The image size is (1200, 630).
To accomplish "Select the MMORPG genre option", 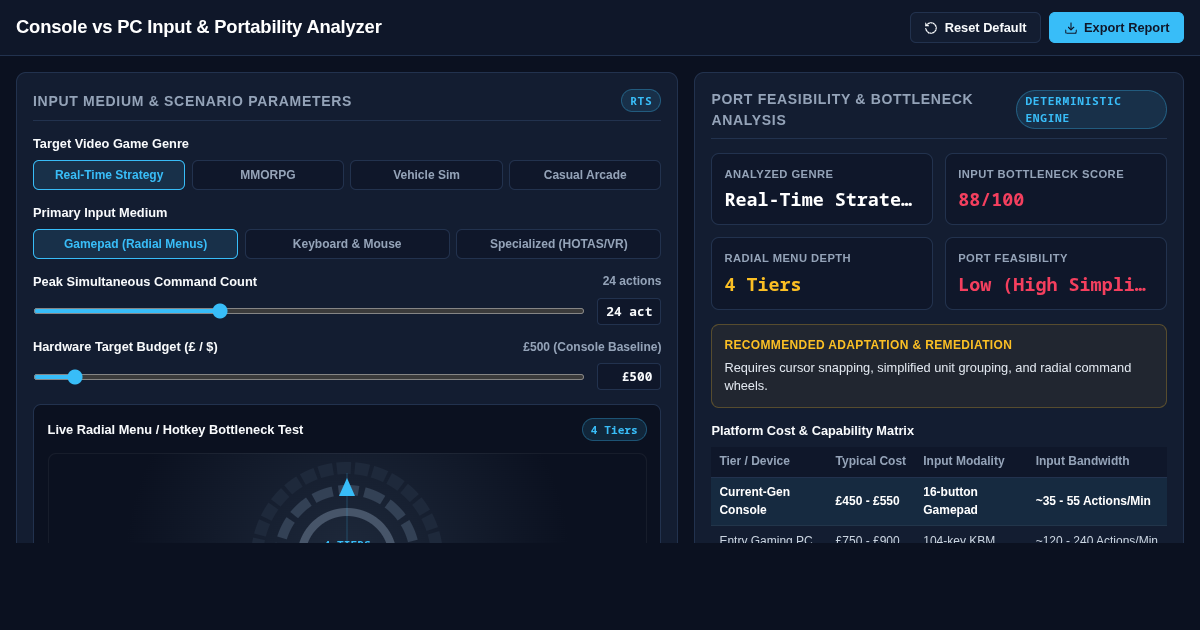I will [268, 175].
